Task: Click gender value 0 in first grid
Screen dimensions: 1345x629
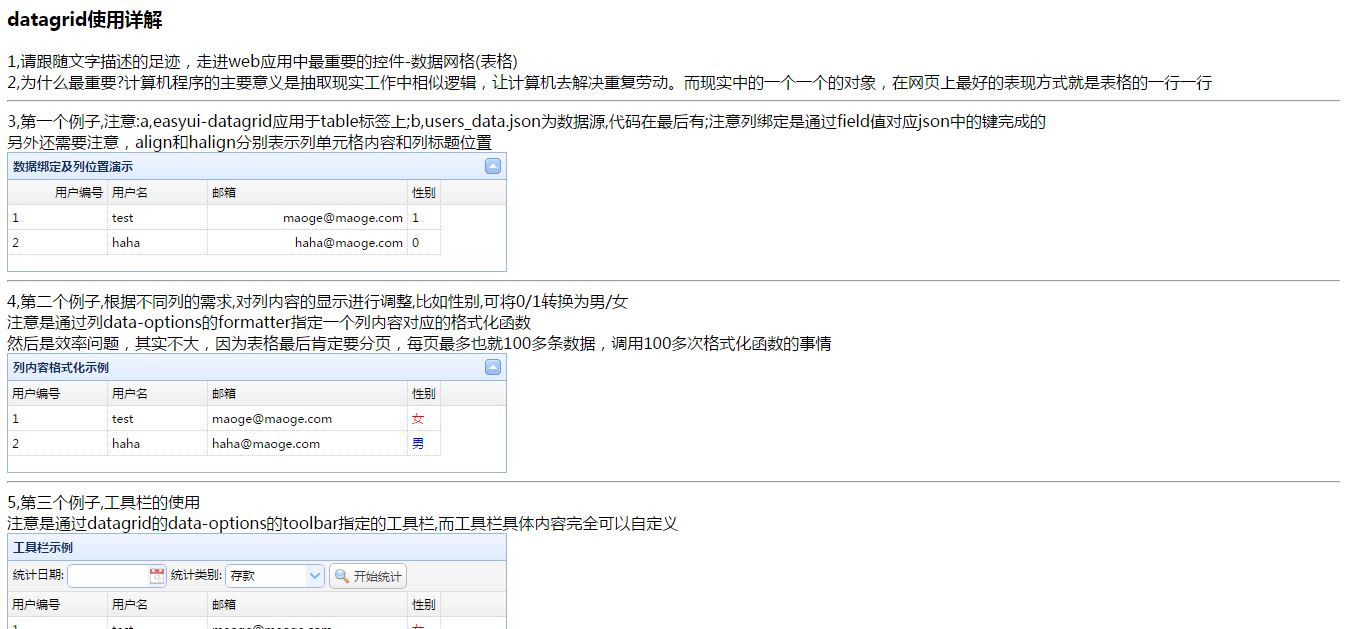Action: (424, 242)
